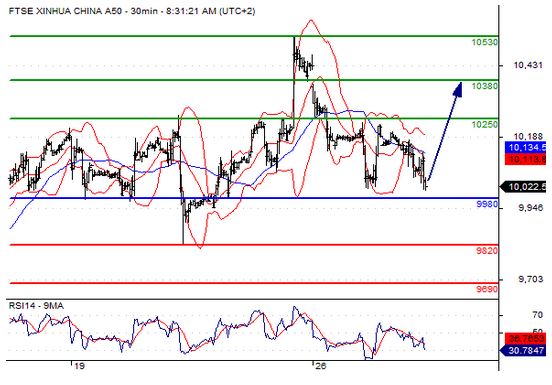Click the 9,703 price axis value
552x385 pixels.
(x=531, y=279)
